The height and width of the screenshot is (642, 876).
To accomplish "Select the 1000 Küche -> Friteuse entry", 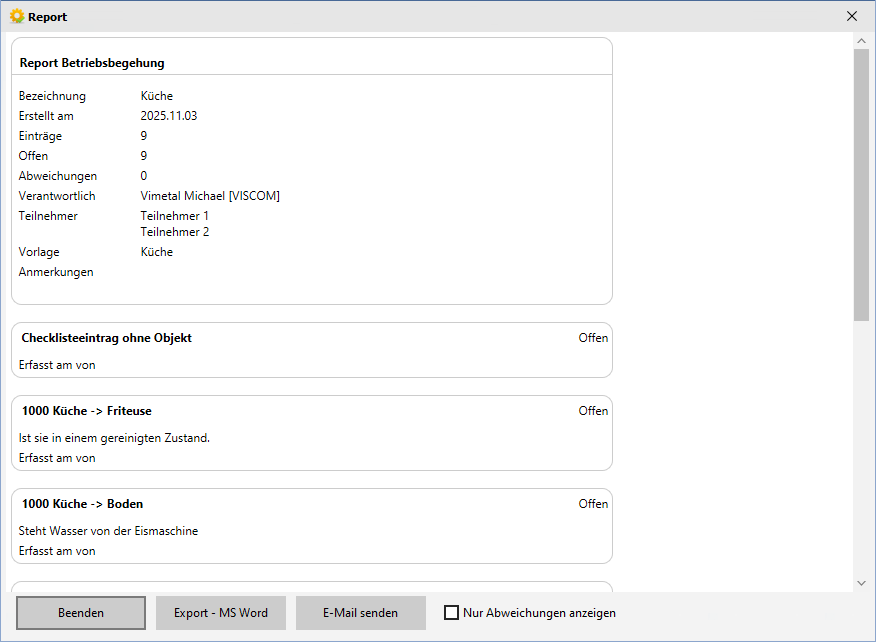I will (x=87, y=411).
